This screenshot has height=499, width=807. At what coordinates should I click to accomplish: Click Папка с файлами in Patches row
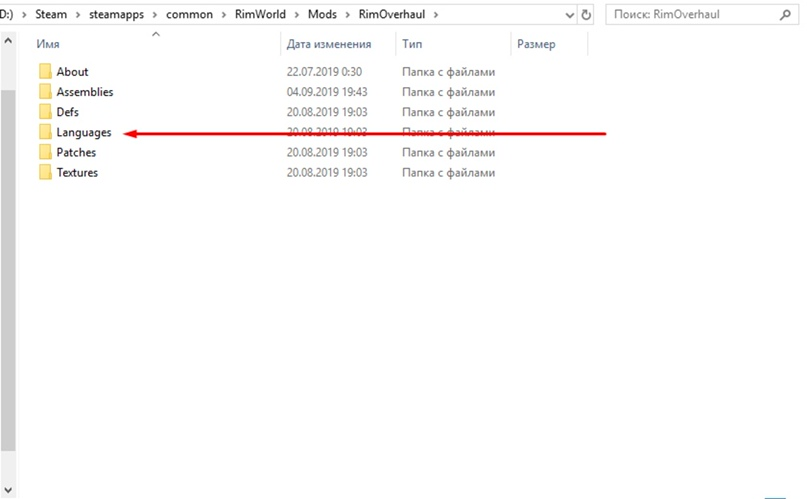click(x=448, y=152)
